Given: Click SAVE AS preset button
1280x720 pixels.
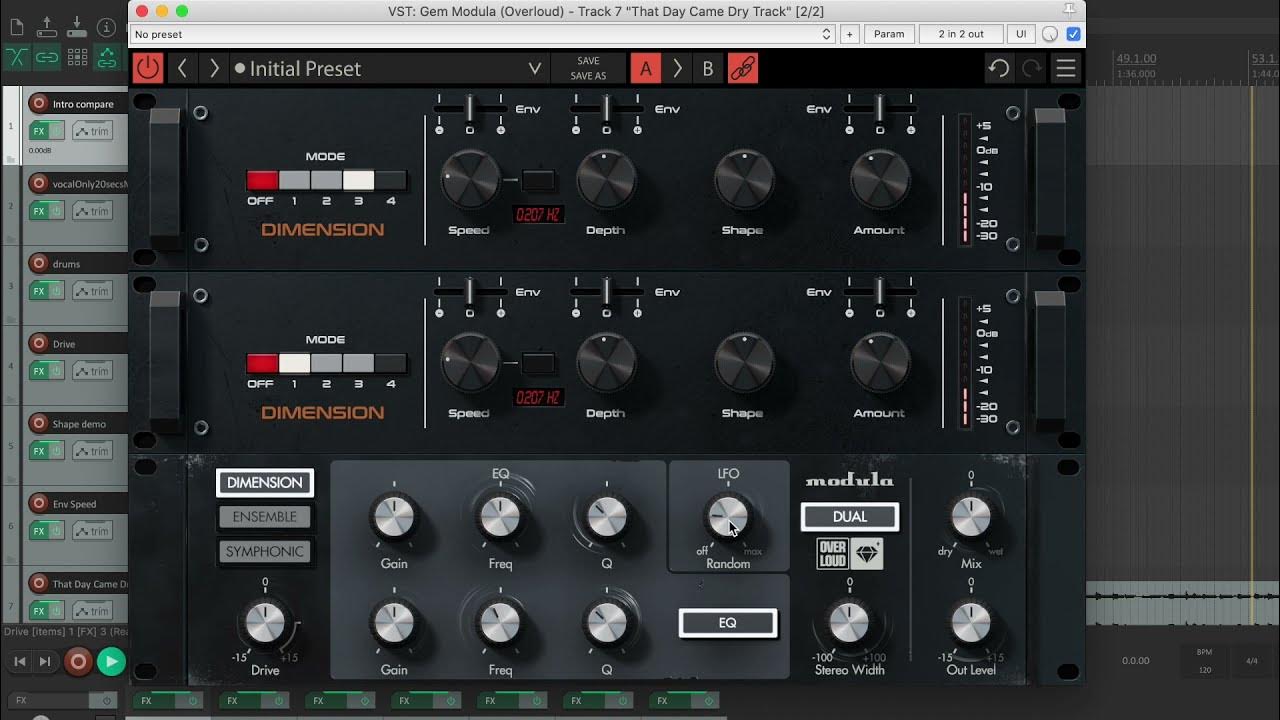Looking at the screenshot, I should [589, 76].
